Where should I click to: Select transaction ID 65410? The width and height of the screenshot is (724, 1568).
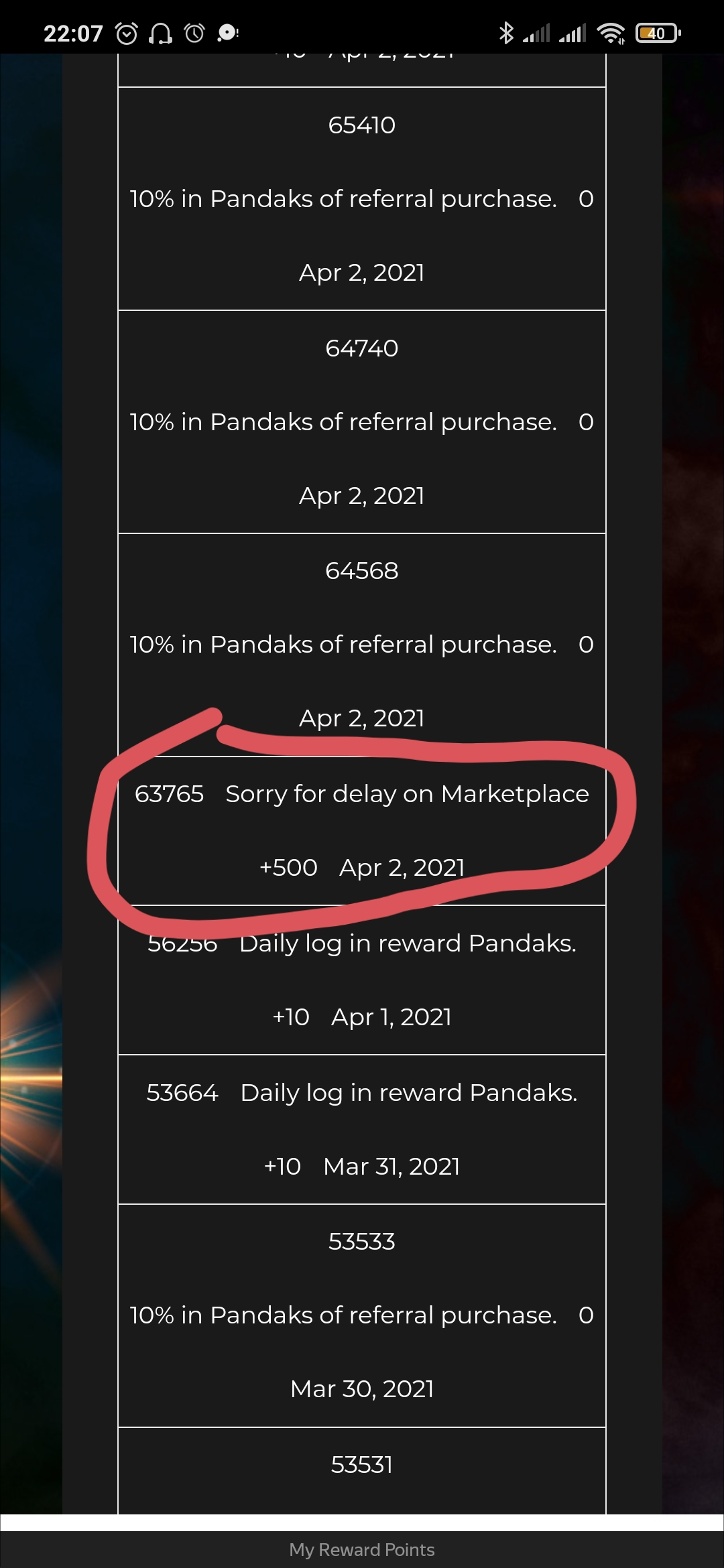(362, 125)
